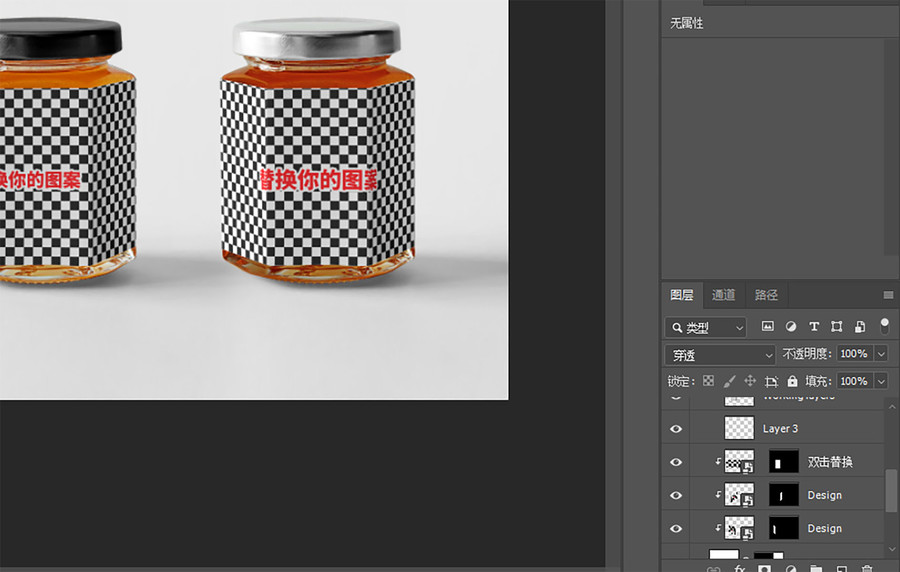This screenshot has width=900, height=572.
Task: Create a new group folder icon
Action: click(816, 569)
